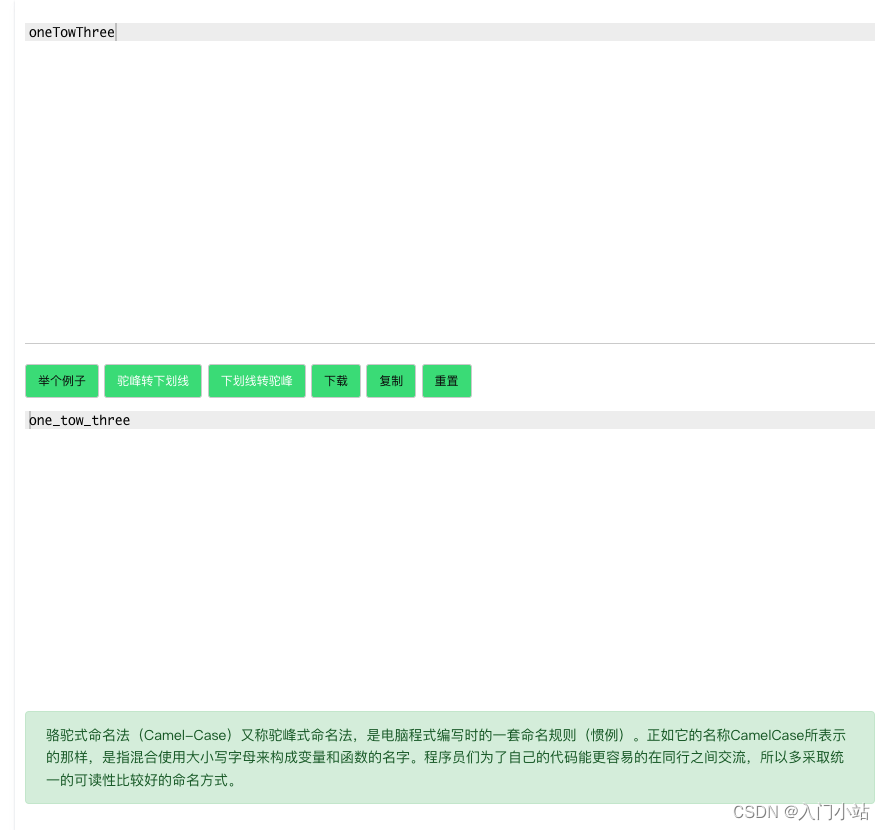Convert with 下划线转驼峰 button

(x=257, y=381)
